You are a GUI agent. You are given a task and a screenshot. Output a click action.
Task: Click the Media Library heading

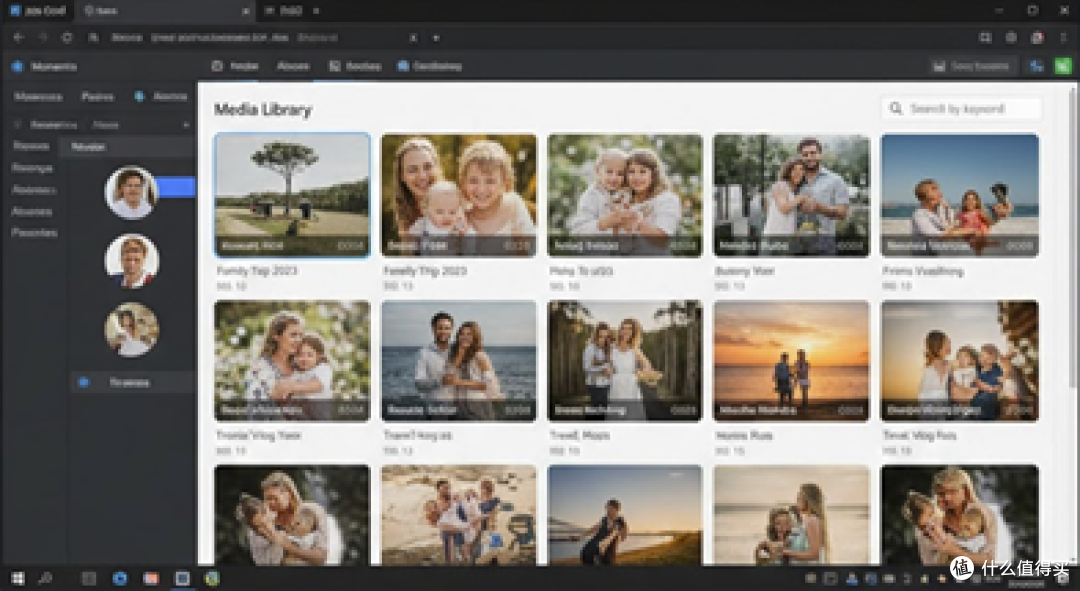coord(262,110)
